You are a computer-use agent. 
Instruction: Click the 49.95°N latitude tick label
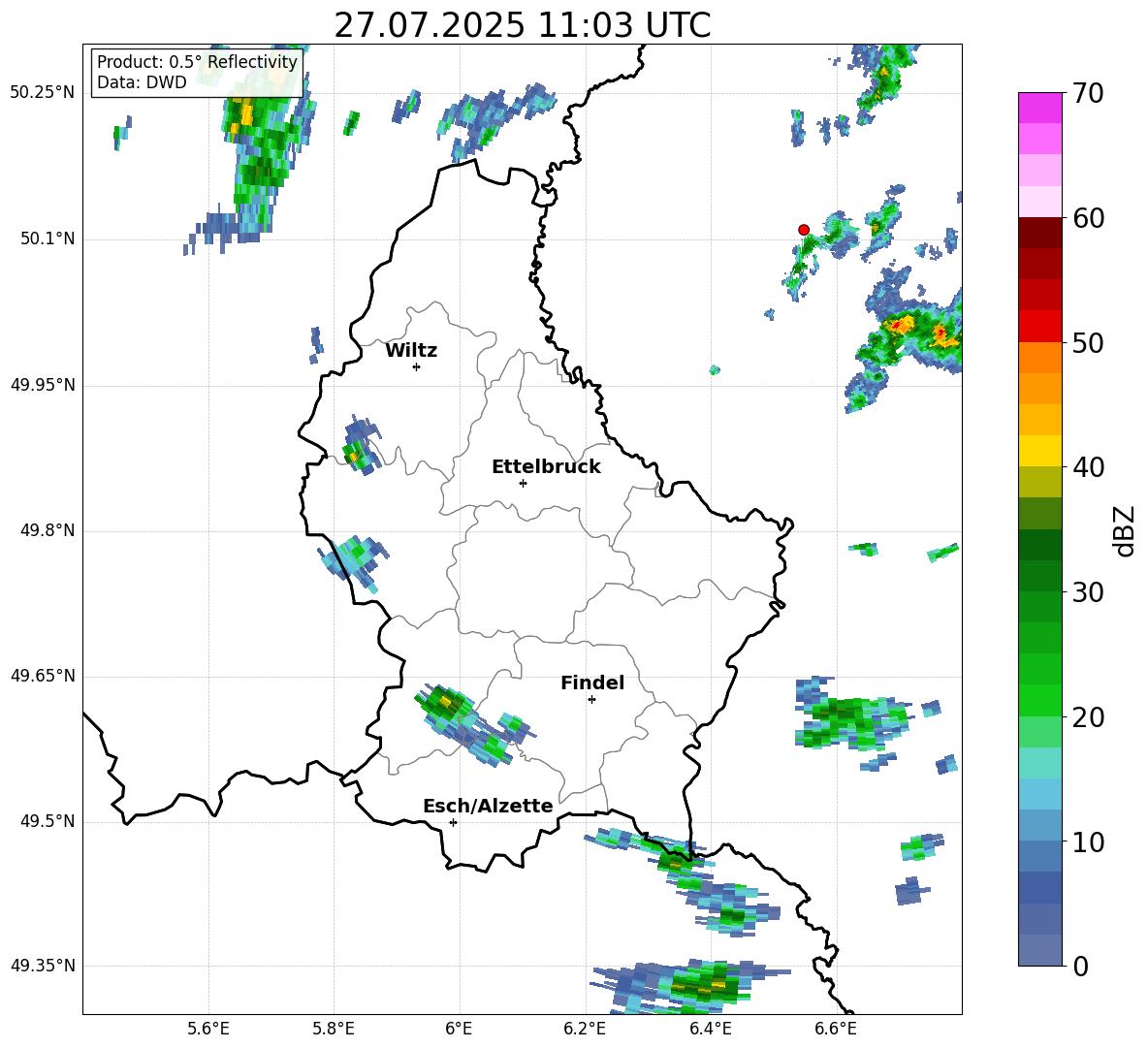click(x=43, y=386)
